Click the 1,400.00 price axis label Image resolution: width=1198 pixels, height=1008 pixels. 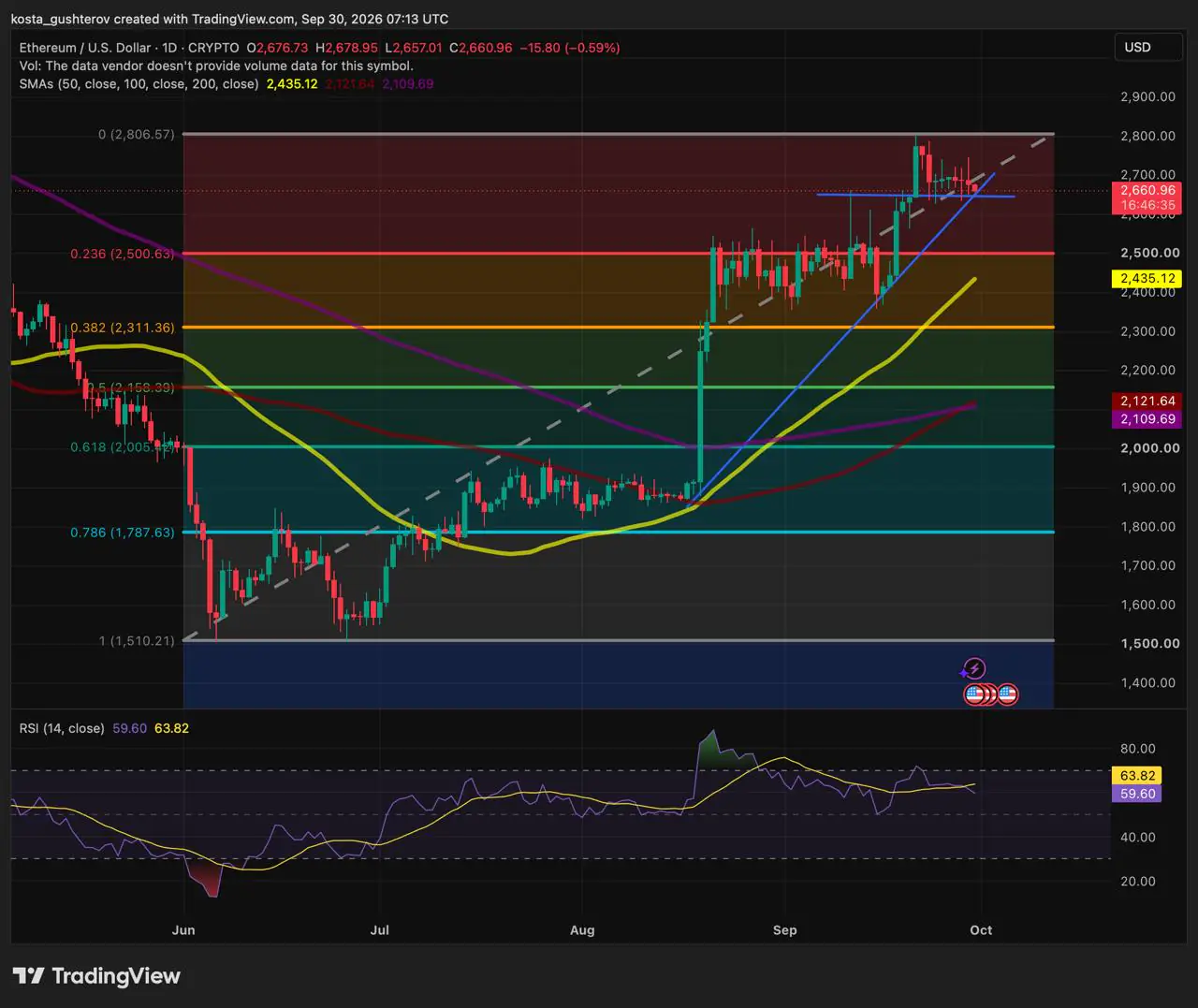tap(1147, 683)
